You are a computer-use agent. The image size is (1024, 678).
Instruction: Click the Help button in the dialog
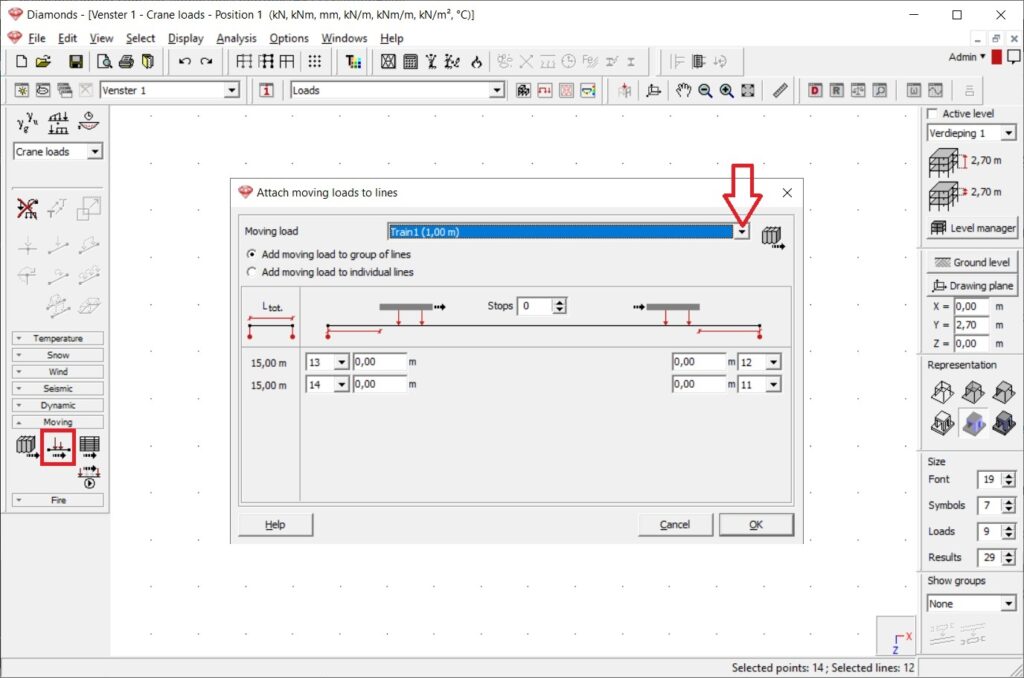click(x=275, y=525)
